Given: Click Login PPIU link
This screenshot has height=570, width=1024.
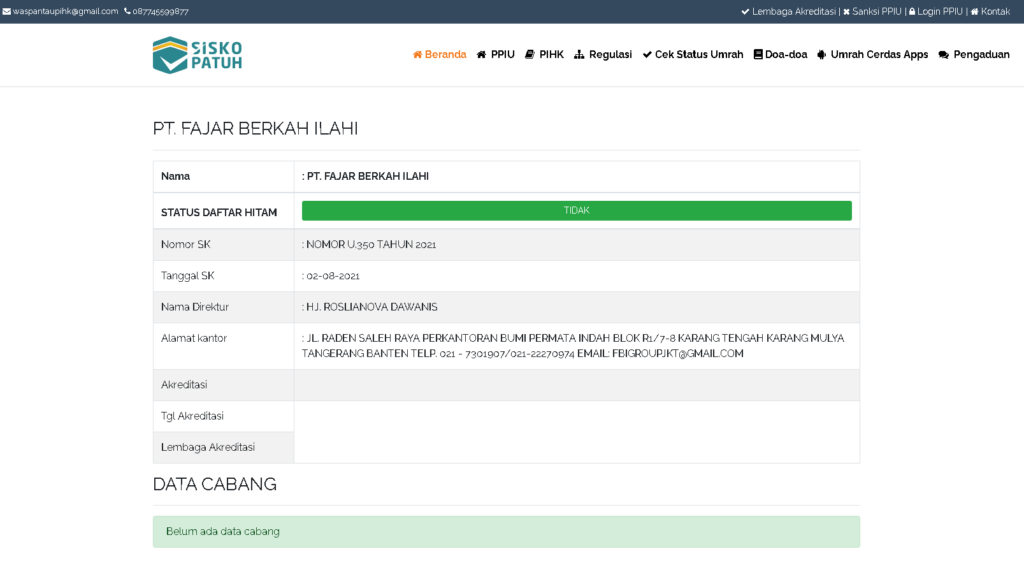Looking at the screenshot, I should click(x=939, y=12).
